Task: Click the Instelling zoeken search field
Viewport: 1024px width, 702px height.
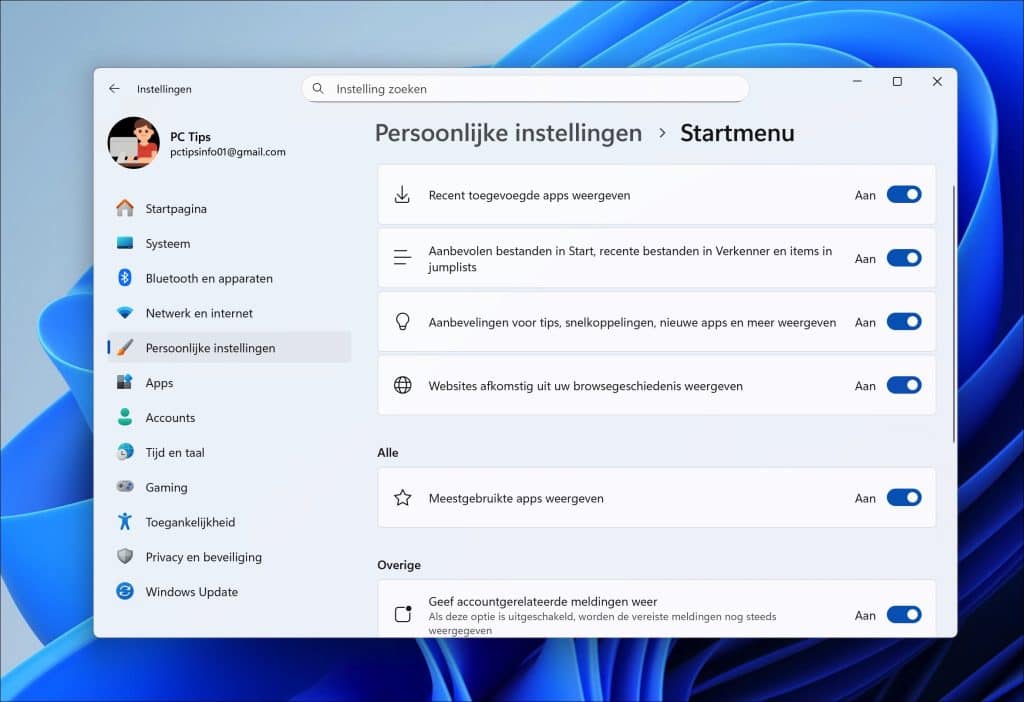Action: click(x=525, y=88)
